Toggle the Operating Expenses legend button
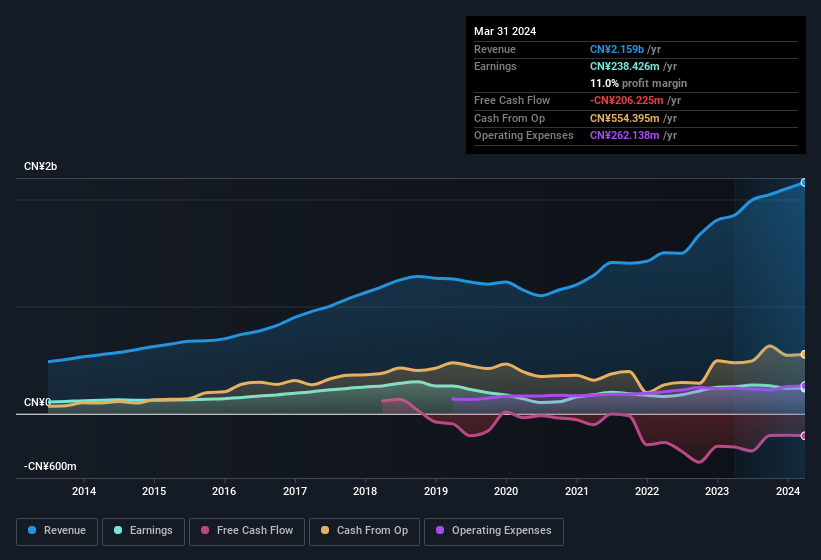The image size is (821, 560). tap(493, 531)
